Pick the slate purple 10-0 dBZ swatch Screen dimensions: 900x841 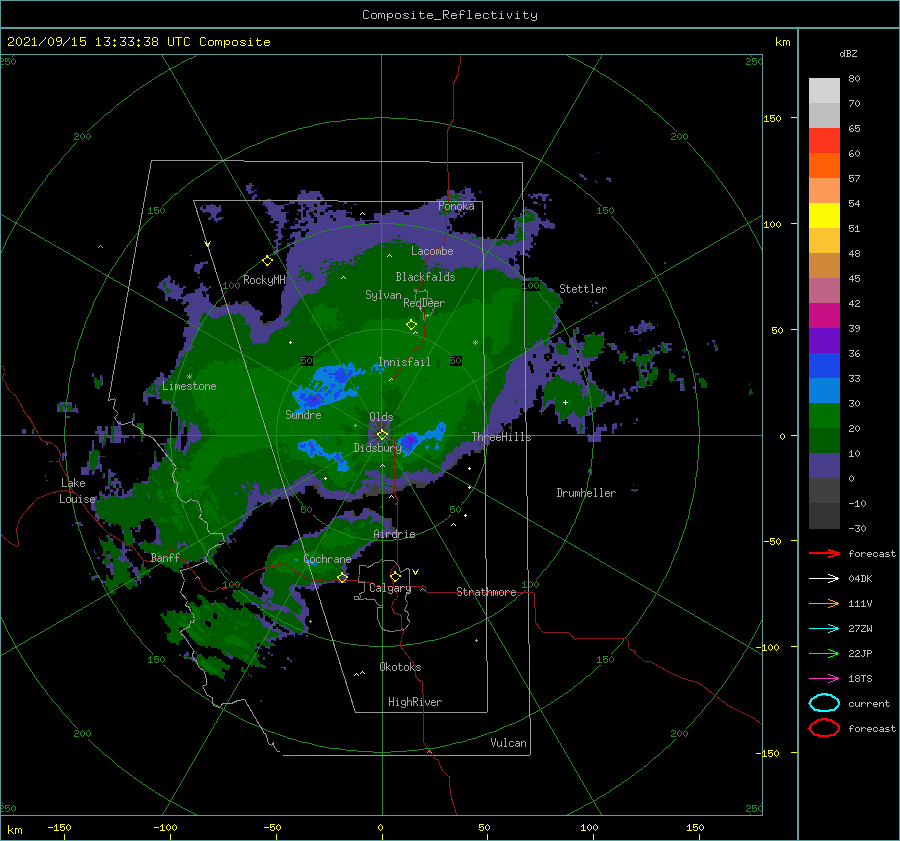pyautogui.click(x=824, y=466)
